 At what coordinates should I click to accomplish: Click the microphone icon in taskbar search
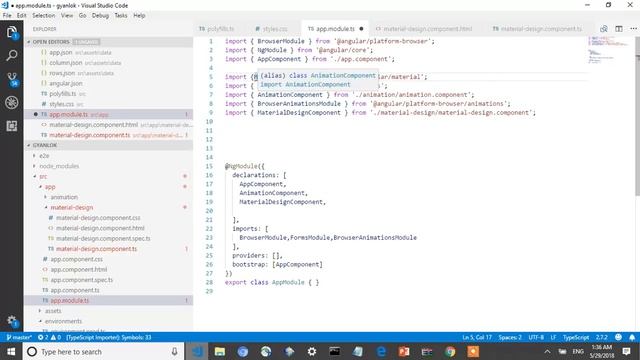174,351
